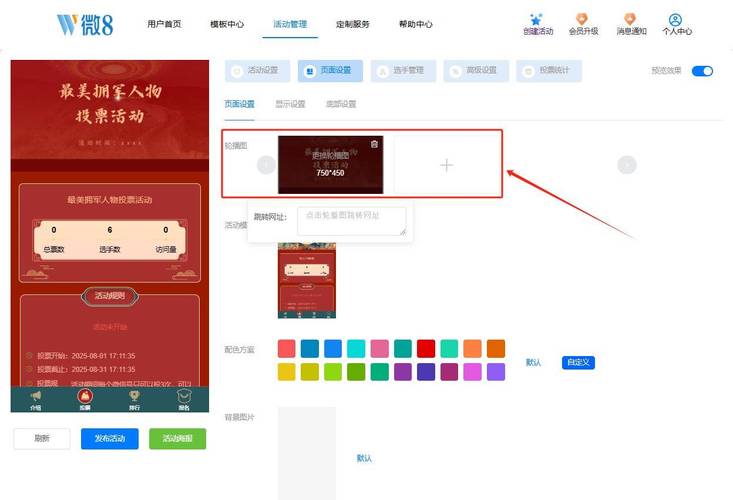Open 消息通知 notification icon
The image size is (733, 500).
tap(630, 19)
